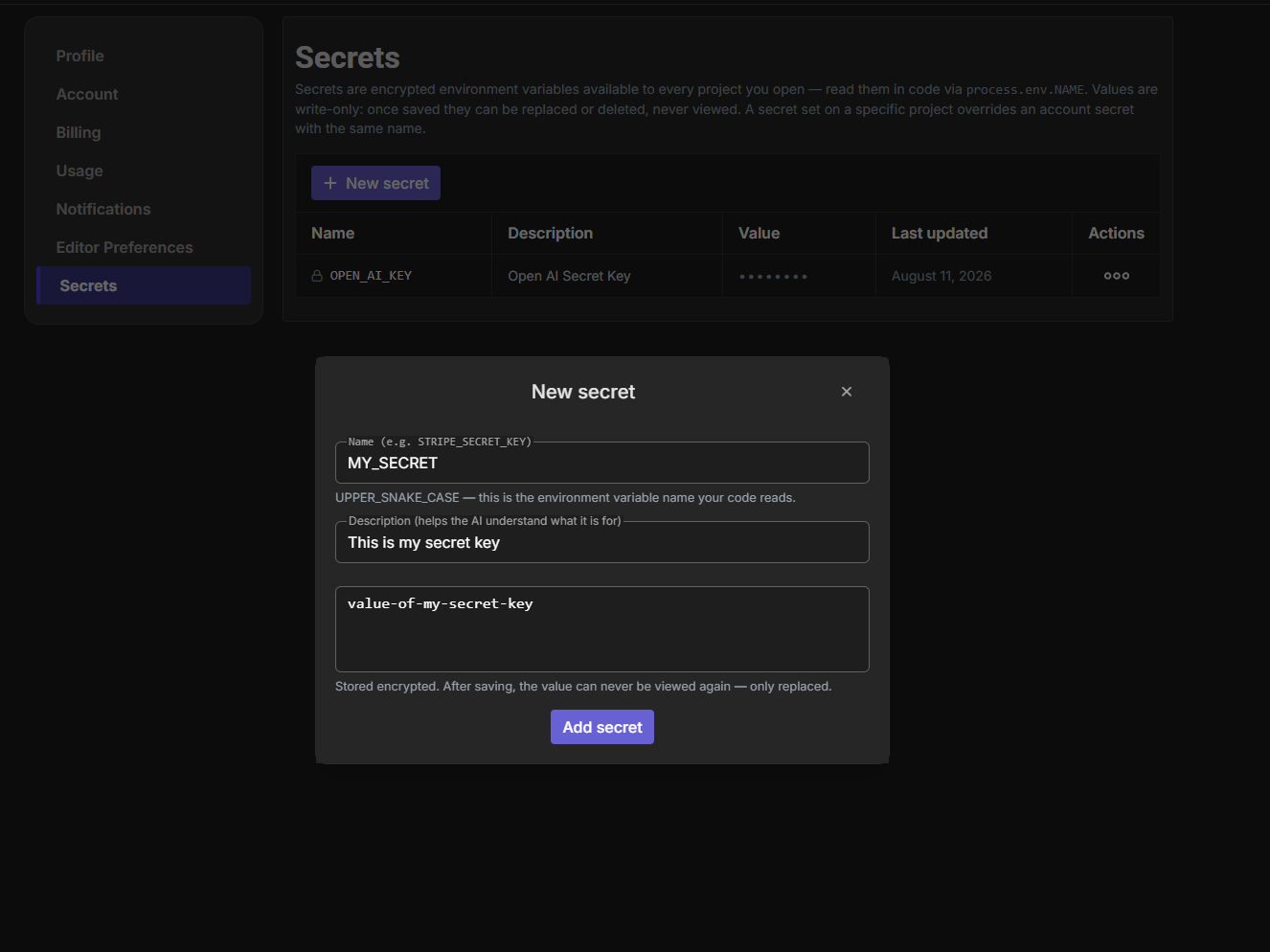Go to Account settings
This screenshot has height=952, width=1270.
coord(87,94)
